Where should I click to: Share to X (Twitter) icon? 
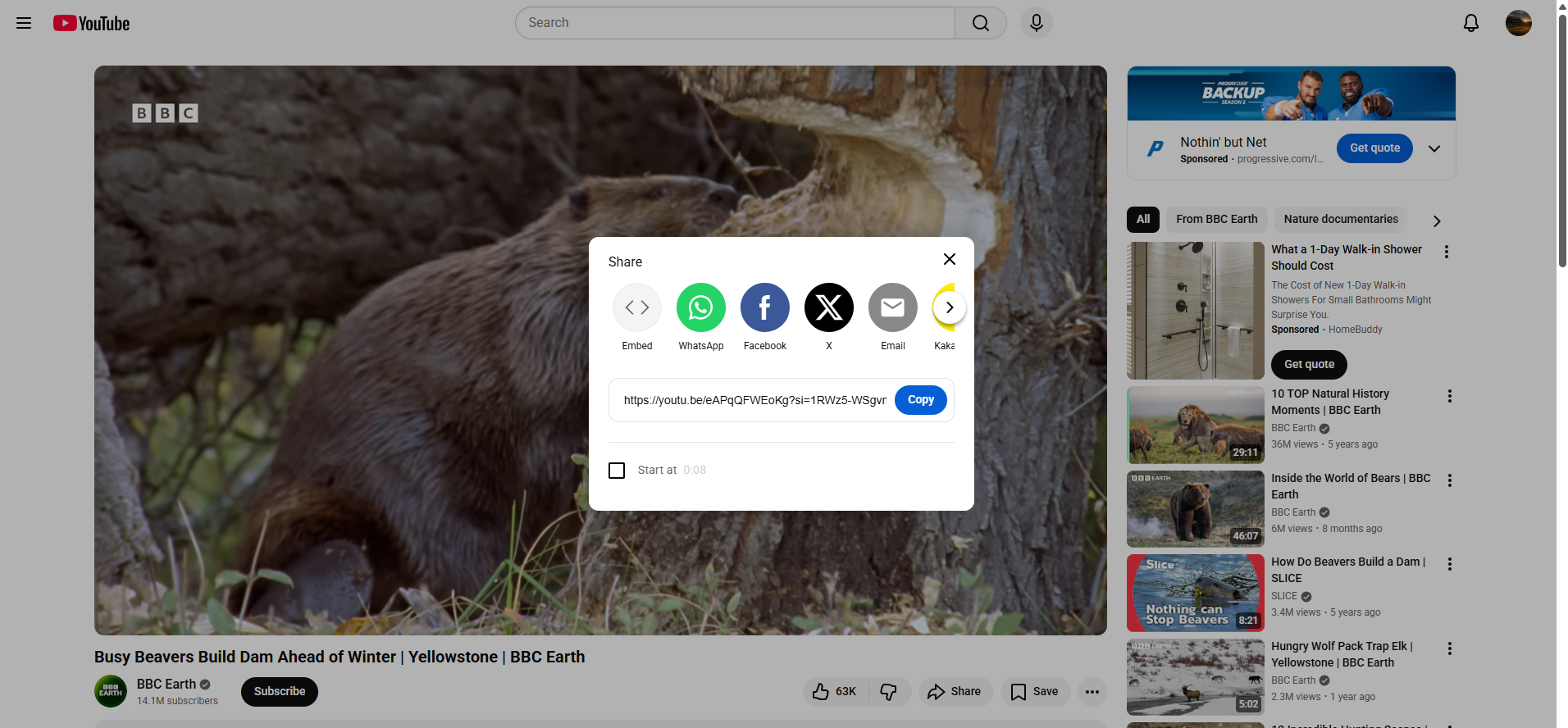point(828,308)
